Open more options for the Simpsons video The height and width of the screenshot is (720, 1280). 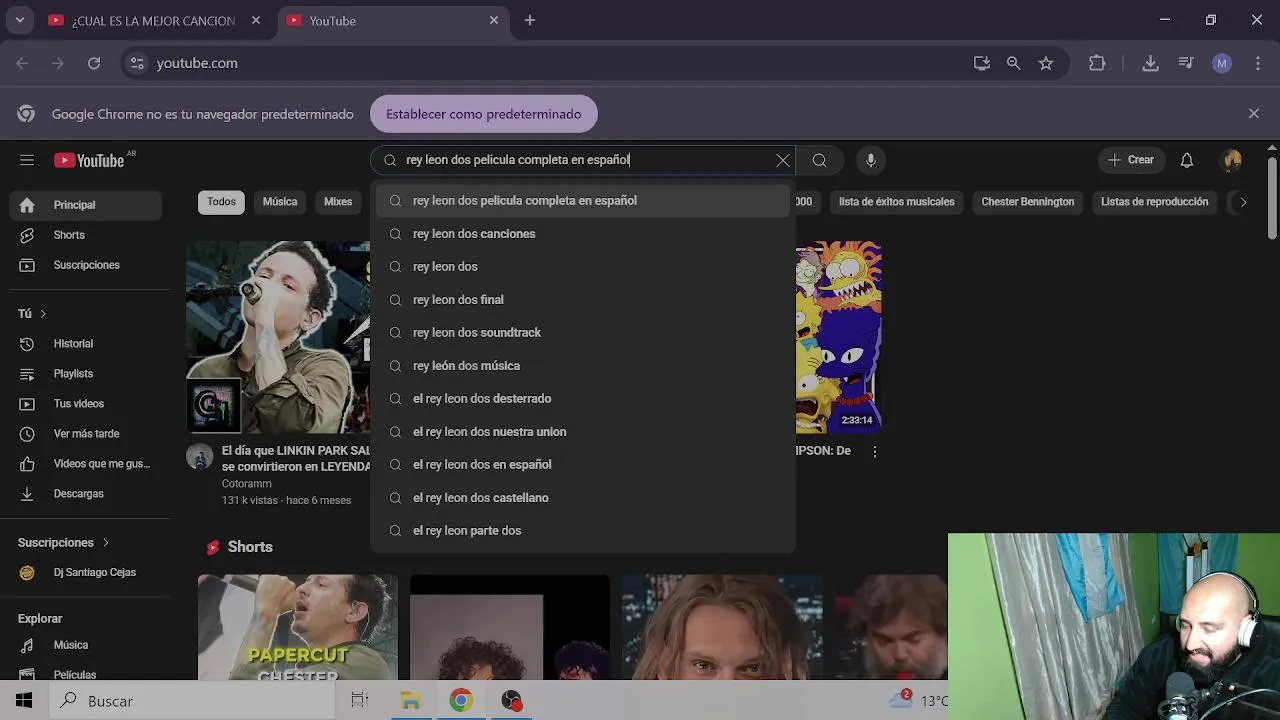(x=875, y=452)
